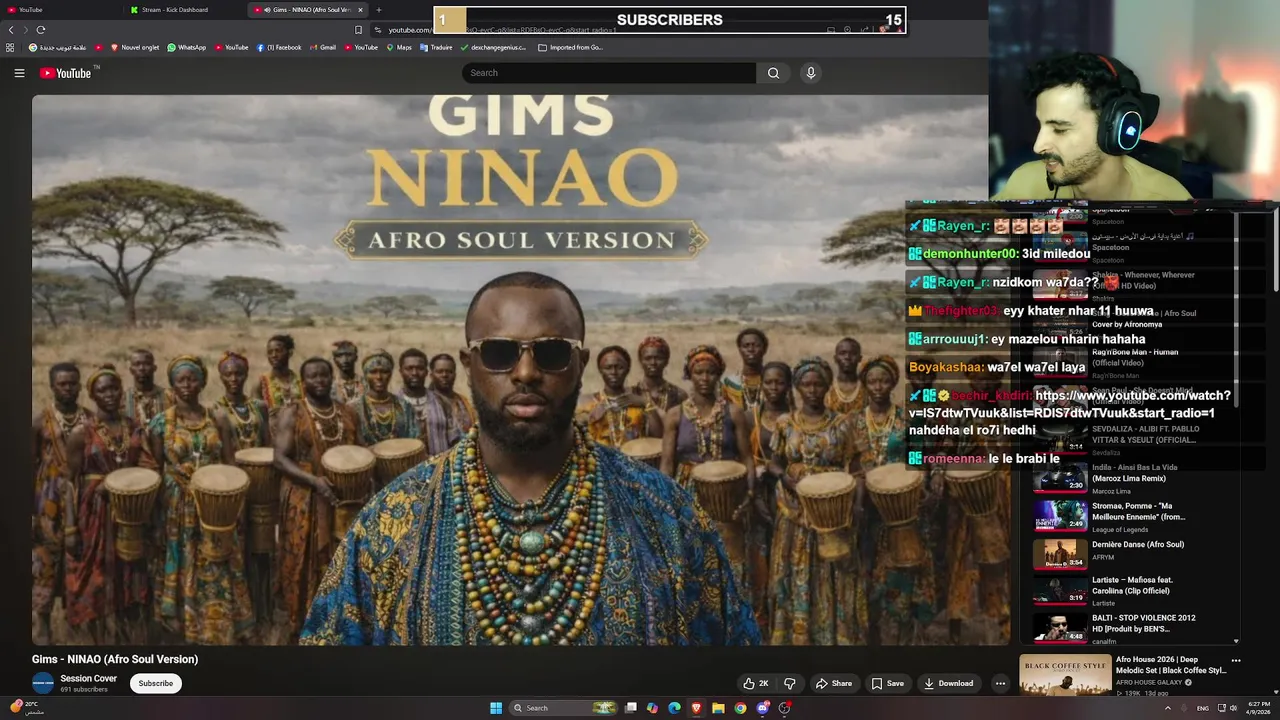The height and width of the screenshot is (720, 1280).
Task: Open WhatsApp bookmark
Action: 186,47
